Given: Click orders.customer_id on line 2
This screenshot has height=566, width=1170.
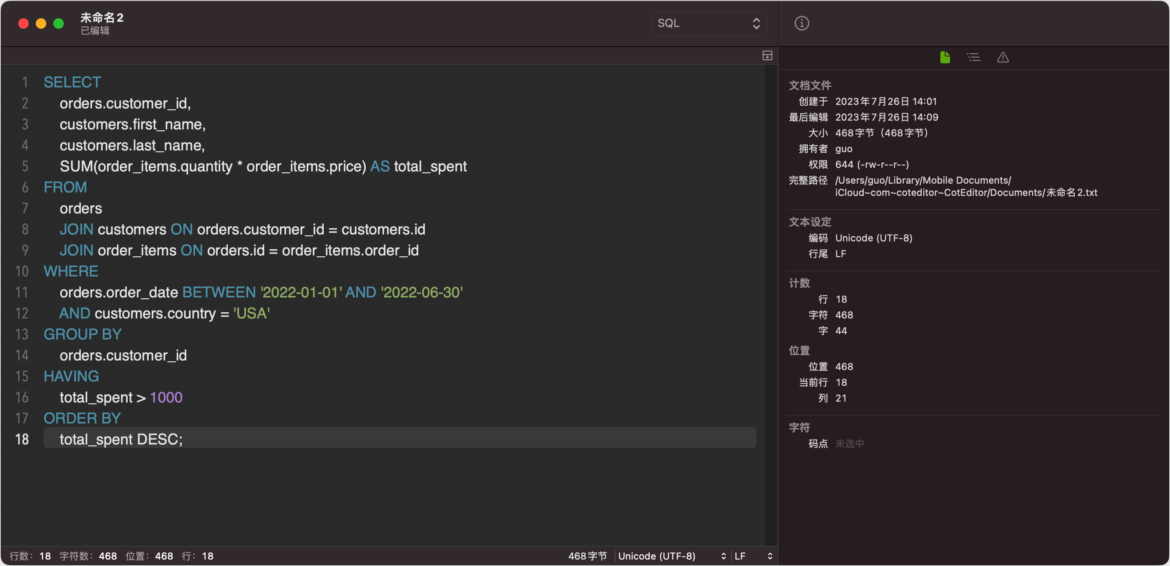Looking at the screenshot, I should [125, 103].
